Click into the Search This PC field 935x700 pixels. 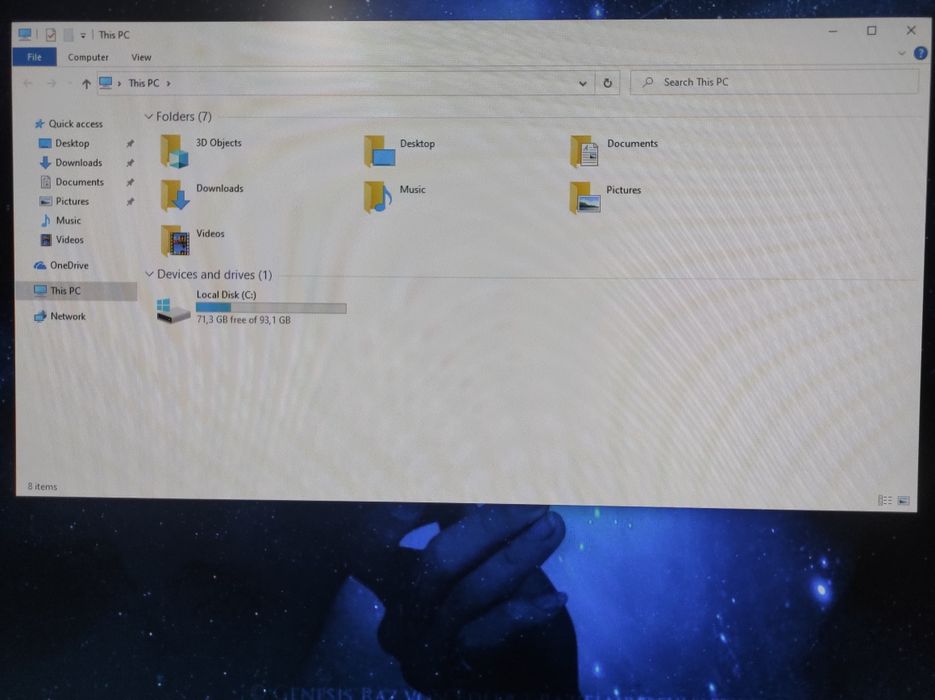(774, 82)
